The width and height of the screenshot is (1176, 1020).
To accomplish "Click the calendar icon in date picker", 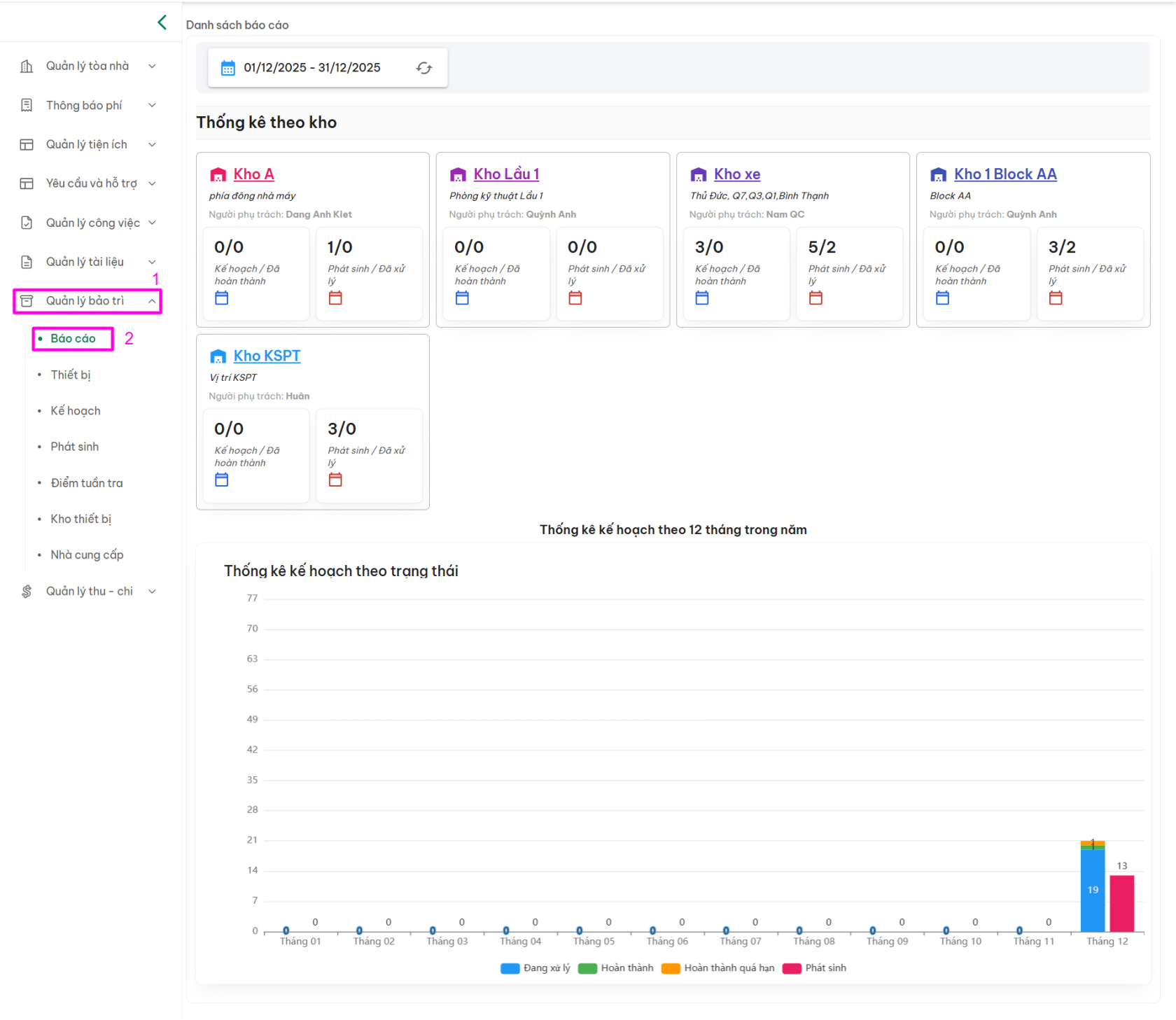I will point(228,68).
